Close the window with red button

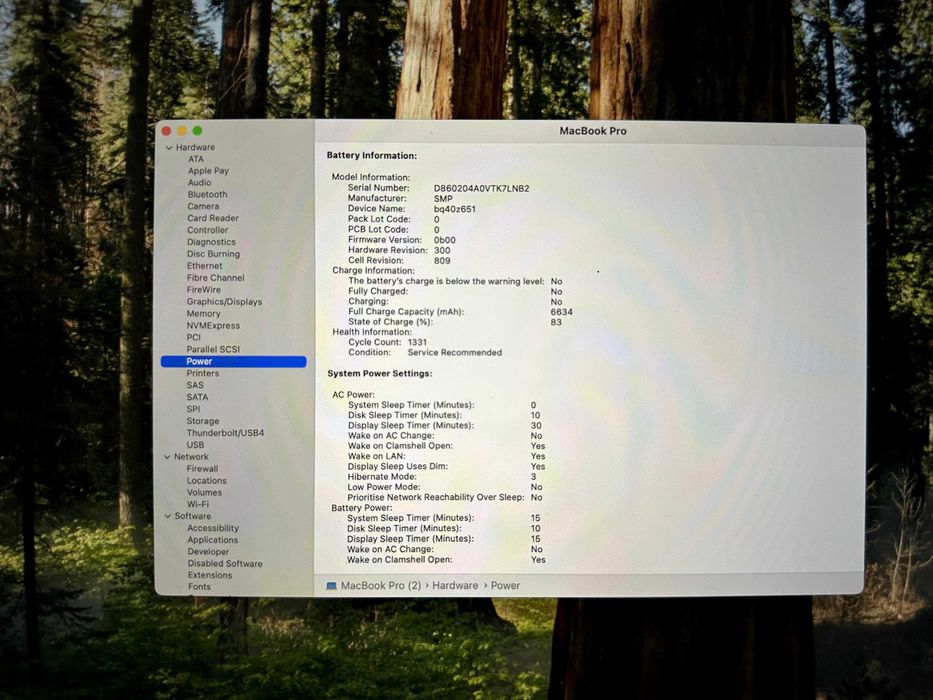click(167, 131)
